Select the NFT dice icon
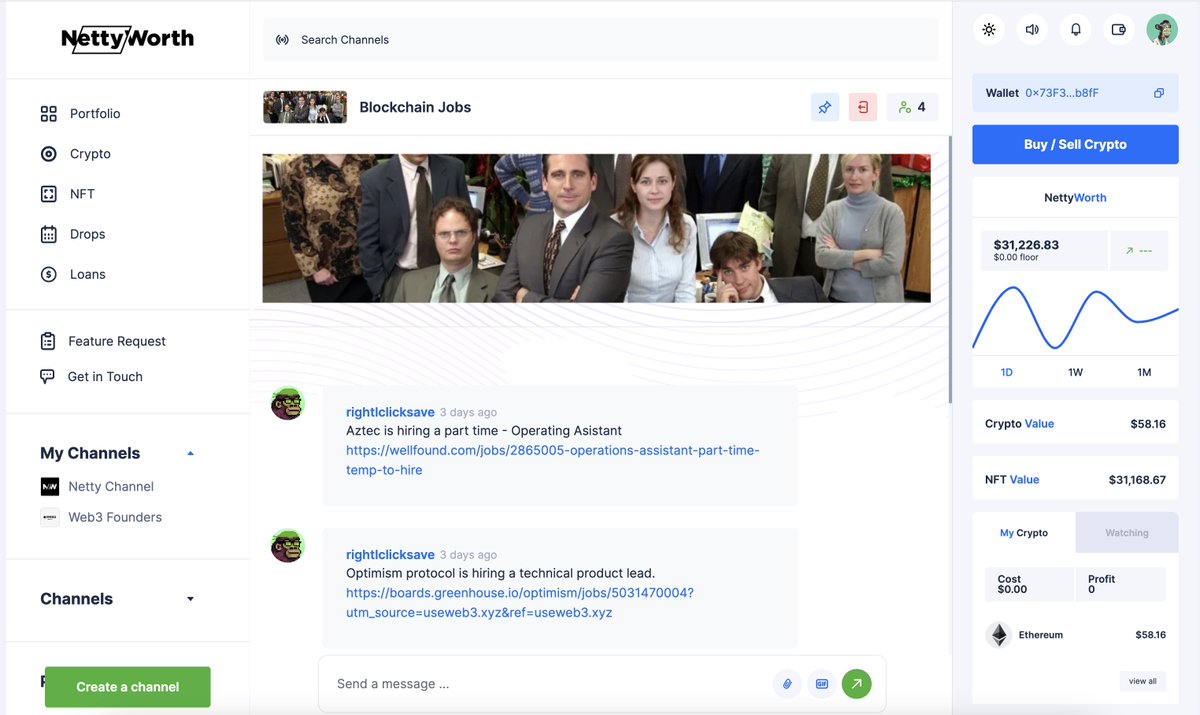The height and width of the screenshot is (715, 1200). click(48, 194)
